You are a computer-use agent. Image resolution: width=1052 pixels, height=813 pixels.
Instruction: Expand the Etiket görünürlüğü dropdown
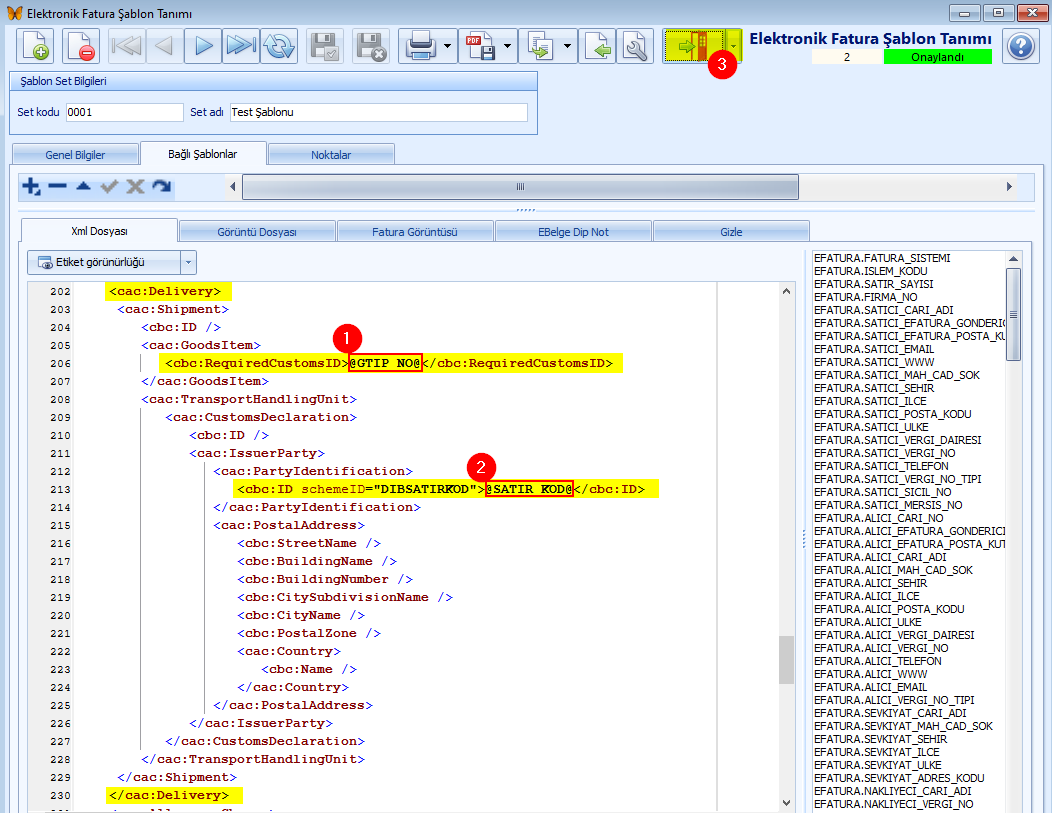coord(189,262)
